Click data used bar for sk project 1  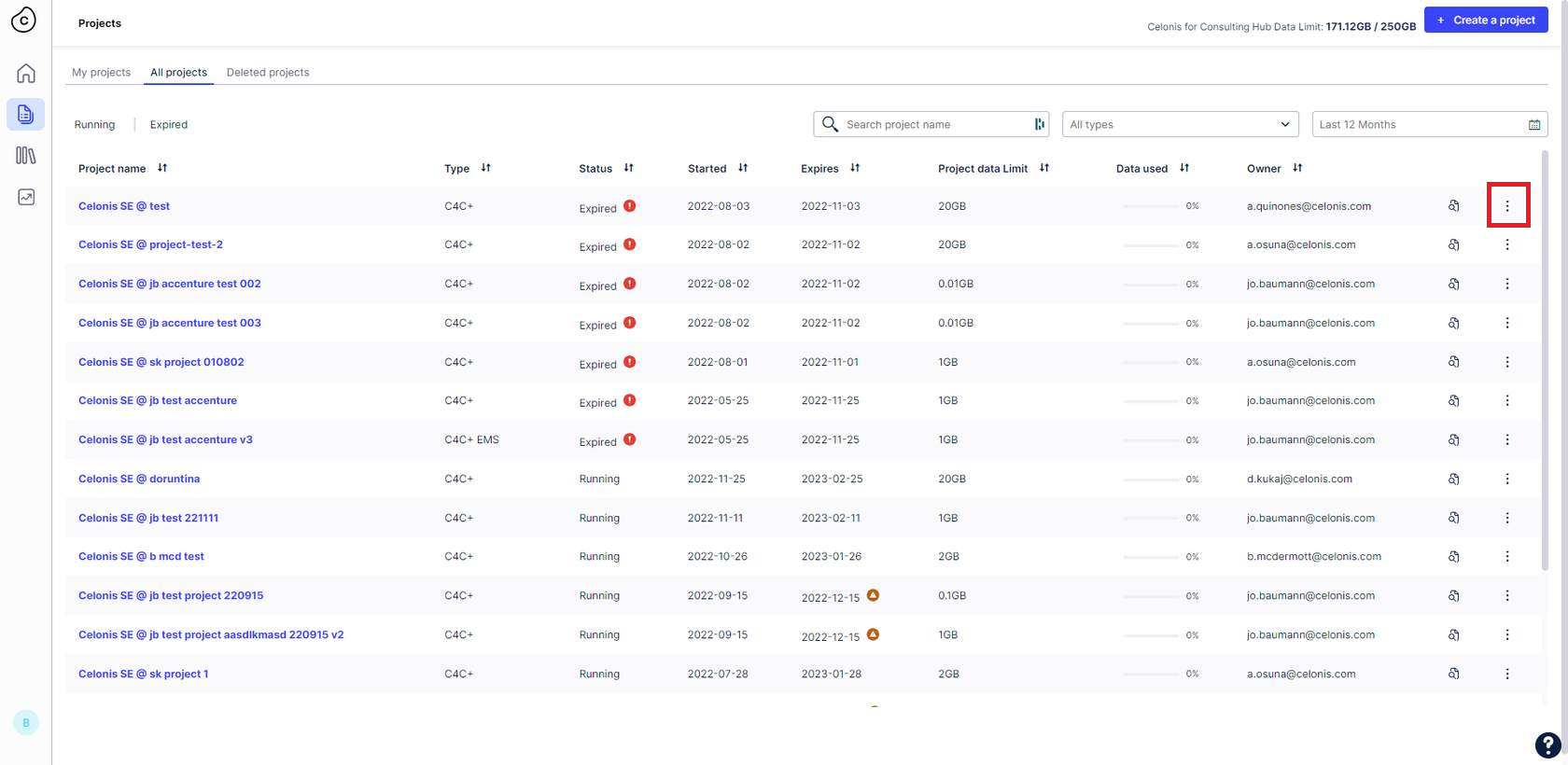click(1151, 674)
